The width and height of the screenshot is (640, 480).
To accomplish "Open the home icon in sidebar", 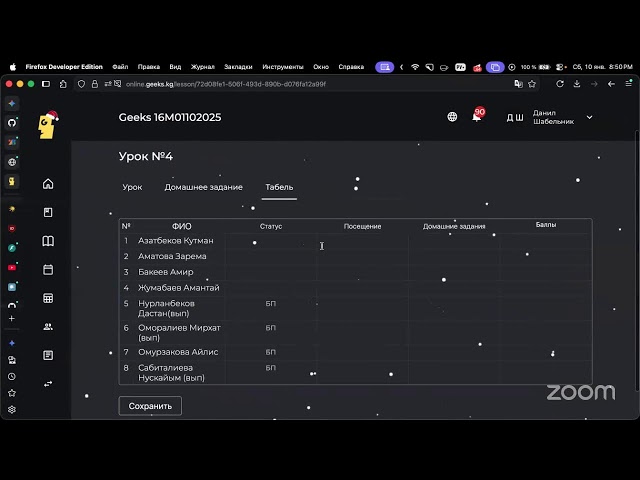I will (x=48, y=184).
